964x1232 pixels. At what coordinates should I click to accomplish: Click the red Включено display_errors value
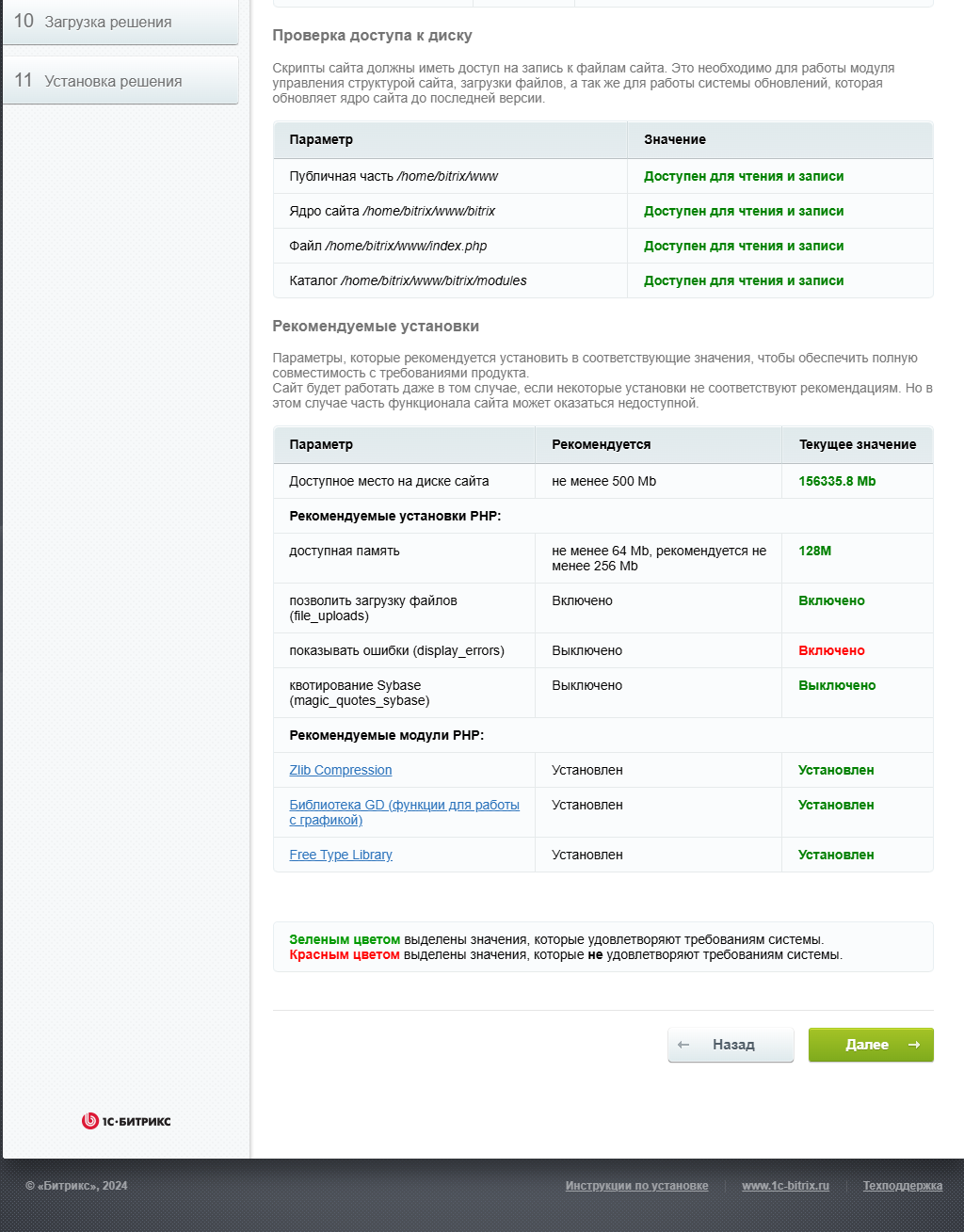(x=831, y=650)
